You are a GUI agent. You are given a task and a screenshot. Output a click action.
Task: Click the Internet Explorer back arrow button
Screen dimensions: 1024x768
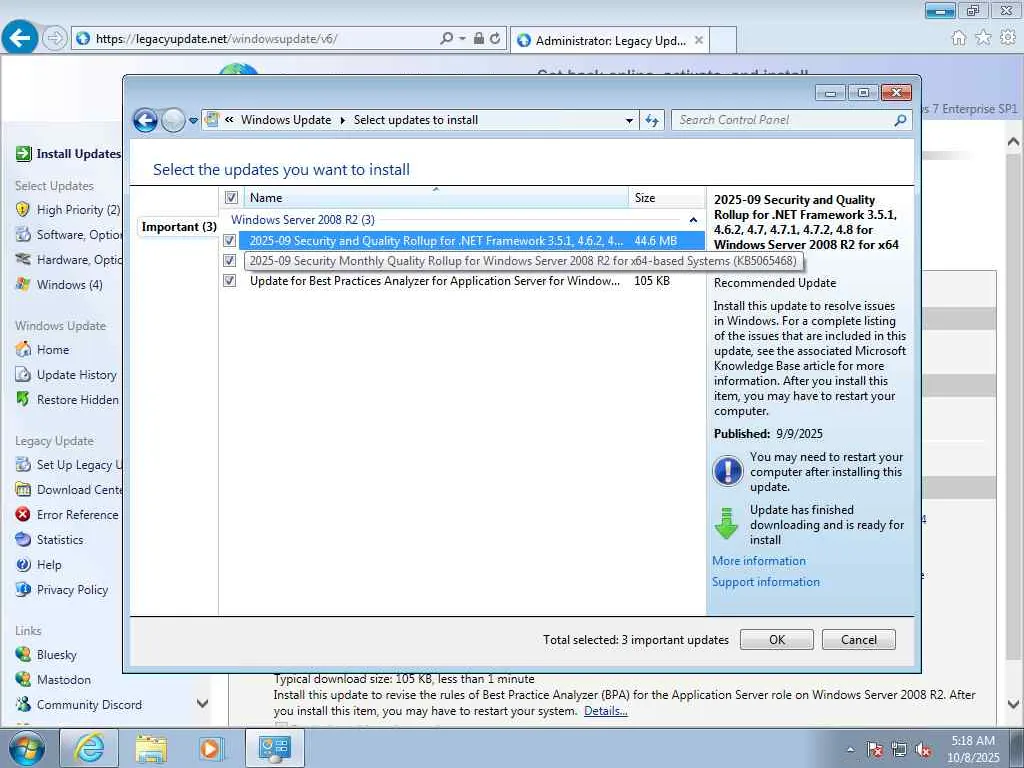[x=20, y=38]
